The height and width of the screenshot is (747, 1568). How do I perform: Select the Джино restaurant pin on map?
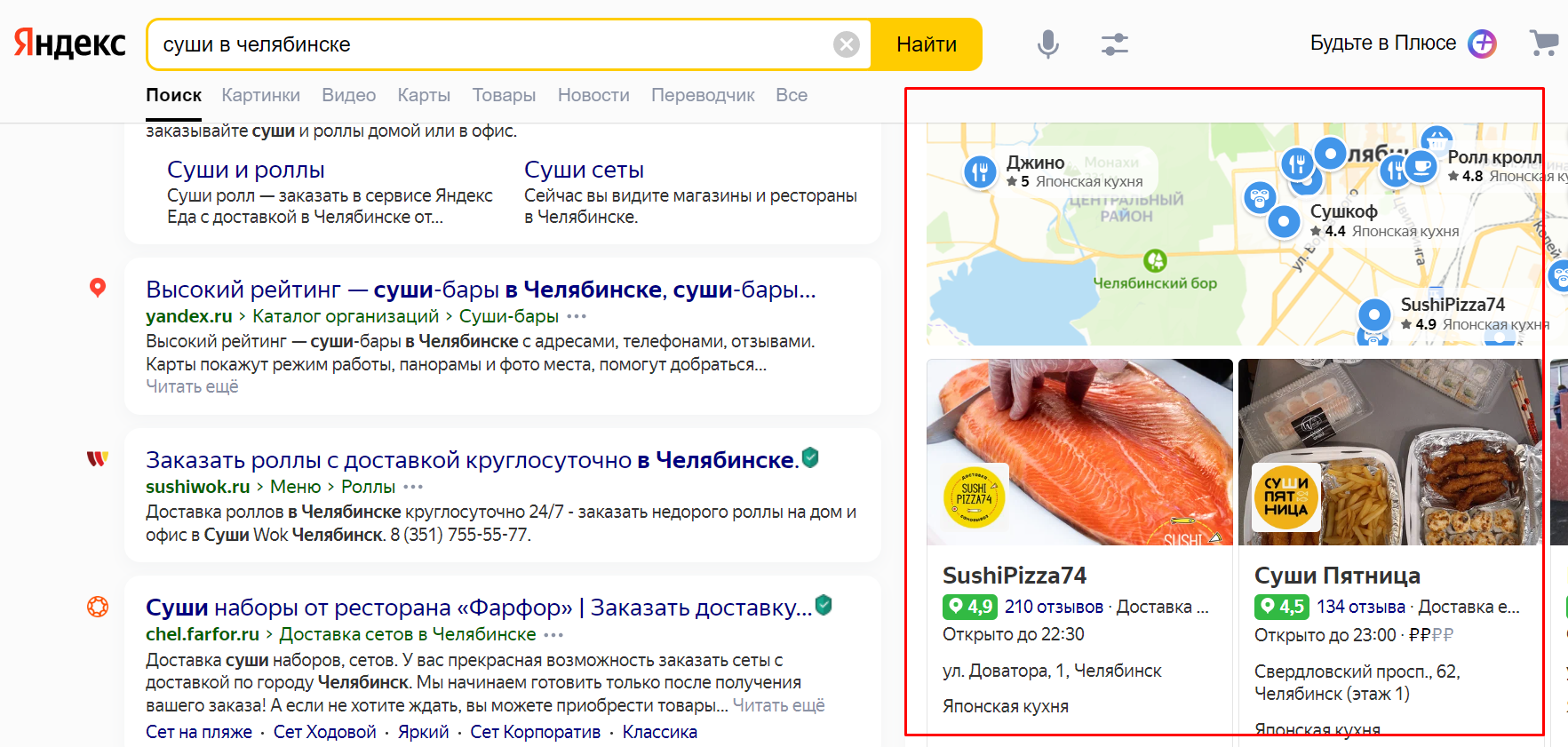click(981, 171)
